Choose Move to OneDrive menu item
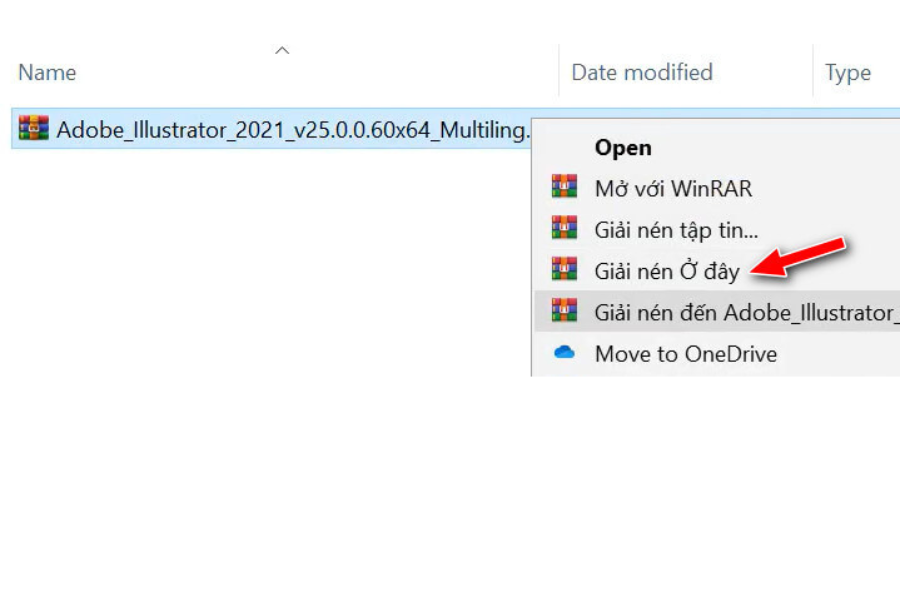Viewport: 900px width, 600px height. [685, 354]
